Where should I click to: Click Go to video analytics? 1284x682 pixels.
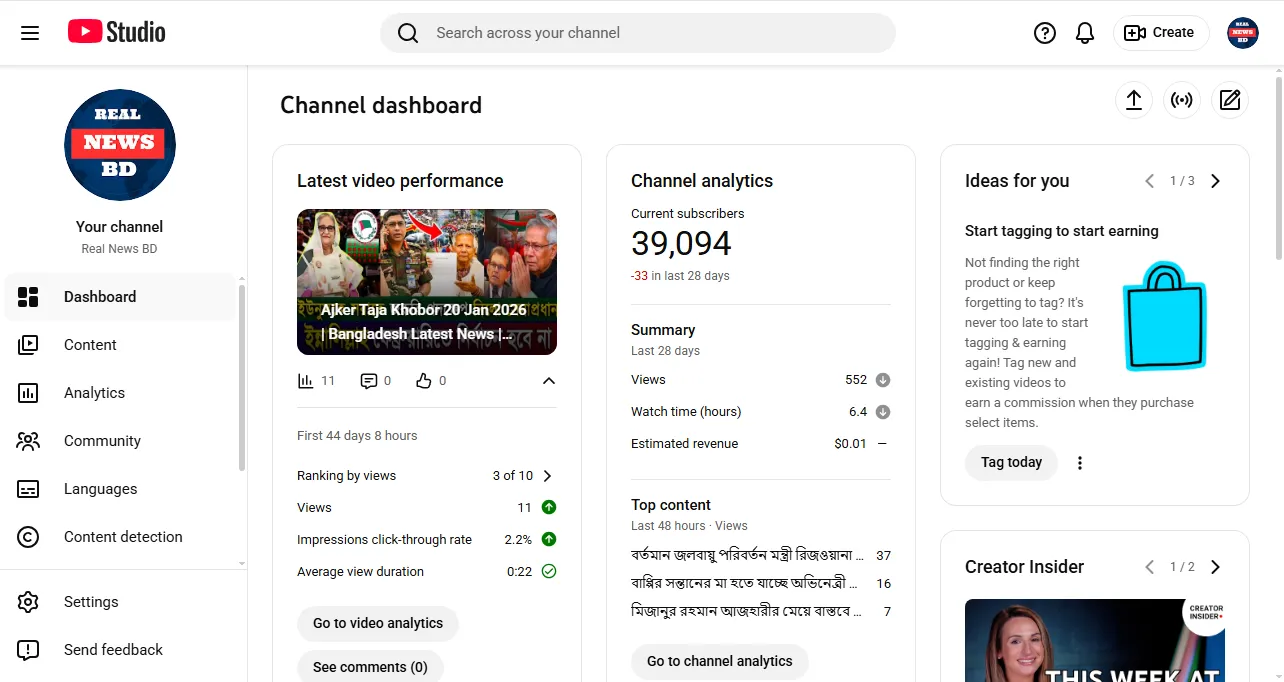pyautogui.click(x=378, y=623)
